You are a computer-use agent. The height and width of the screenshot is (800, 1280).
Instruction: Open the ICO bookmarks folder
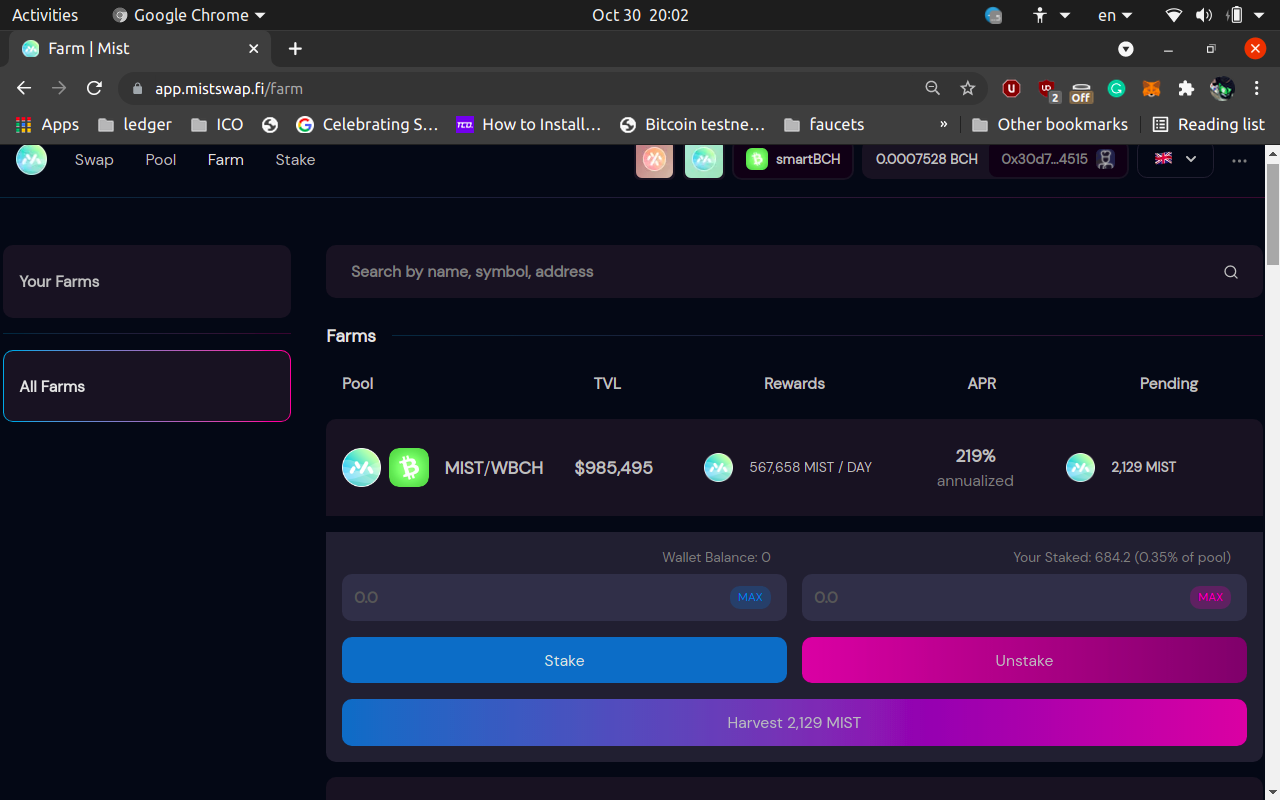[x=217, y=125]
